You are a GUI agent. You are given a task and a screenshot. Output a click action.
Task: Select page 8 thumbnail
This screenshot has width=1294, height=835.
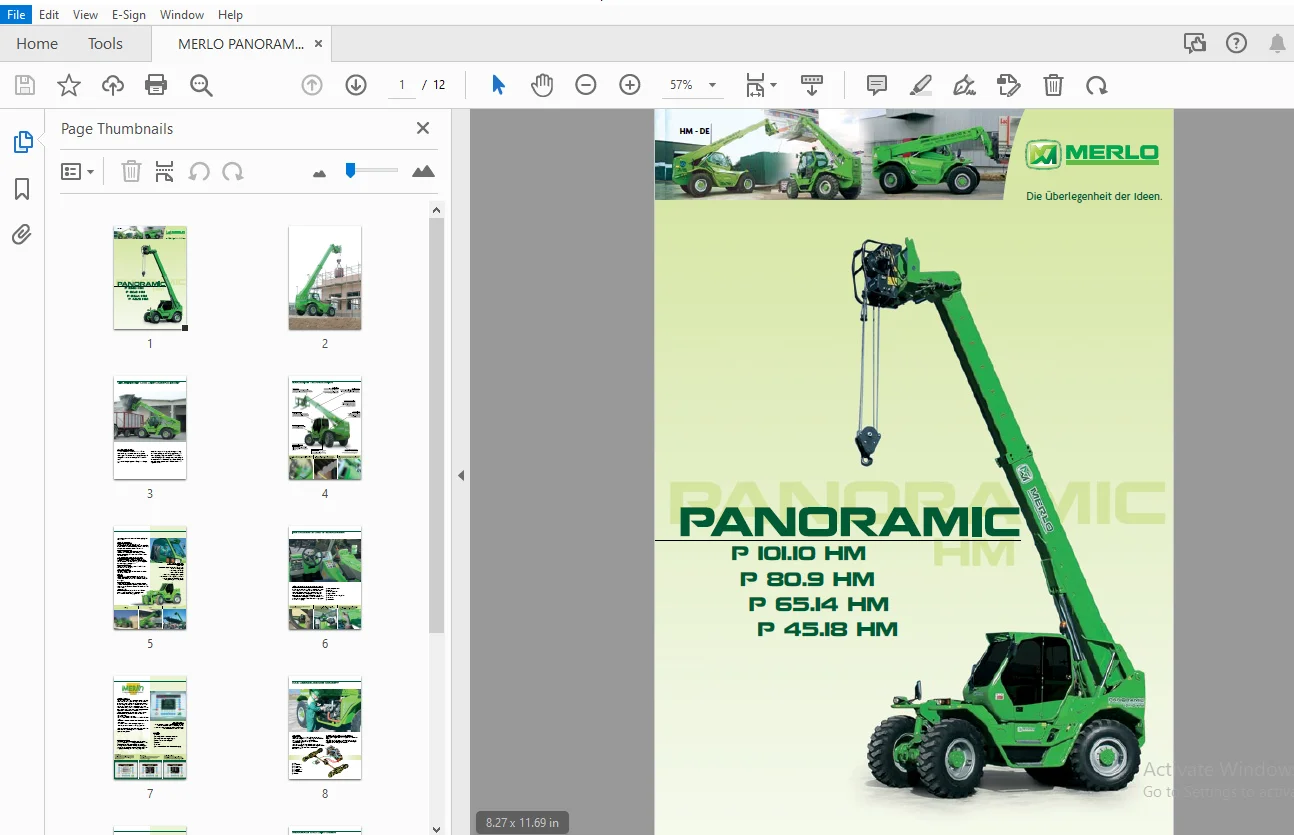tap(325, 728)
